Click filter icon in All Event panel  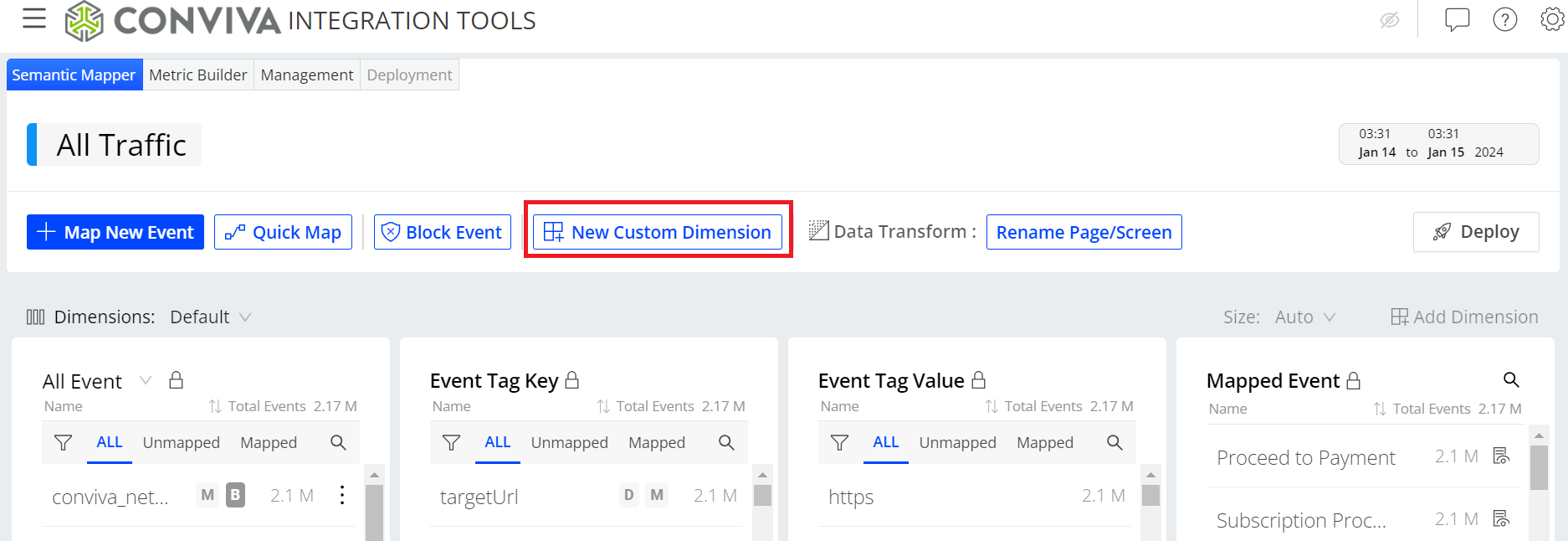coord(63,443)
